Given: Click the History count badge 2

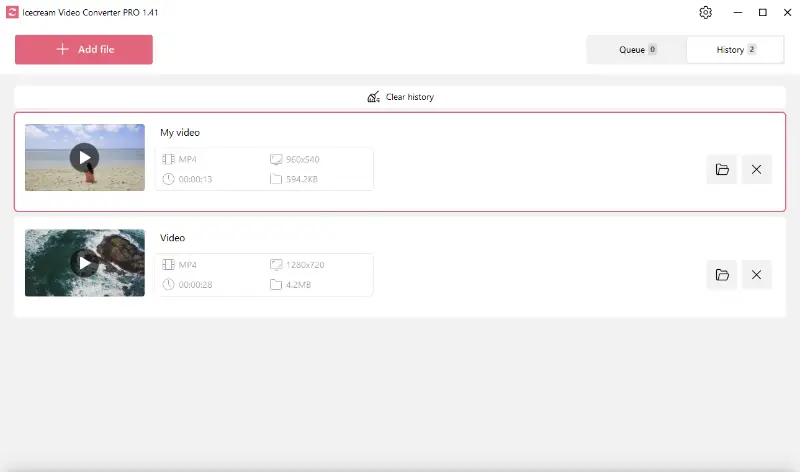Looking at the screenshot, I should [x=752, y=49].
